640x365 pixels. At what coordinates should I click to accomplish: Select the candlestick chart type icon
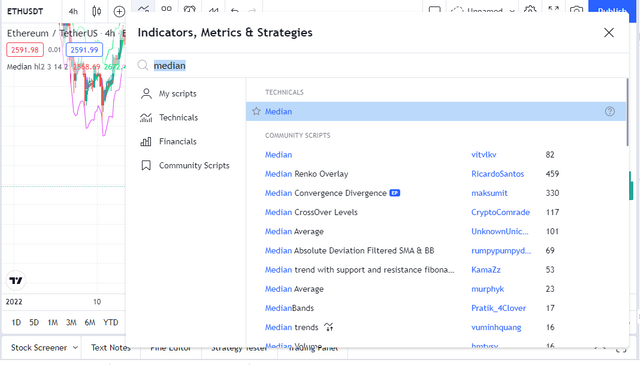pos(97,11)
